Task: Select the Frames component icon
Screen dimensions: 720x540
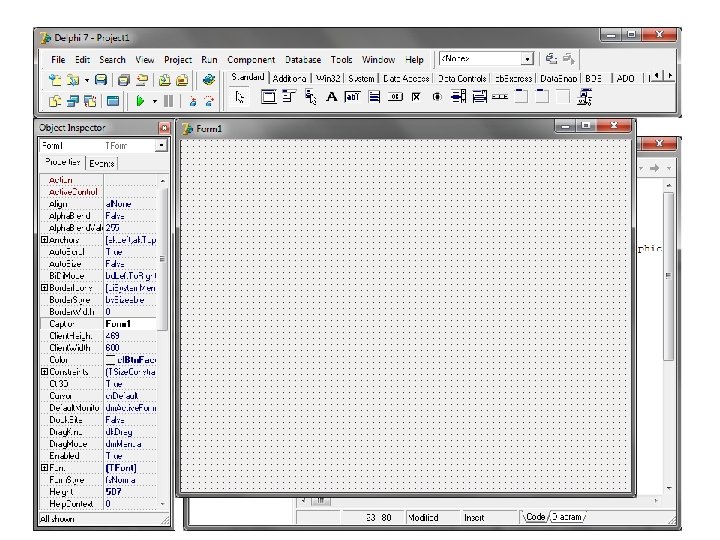Action: (x=269, y=97)
